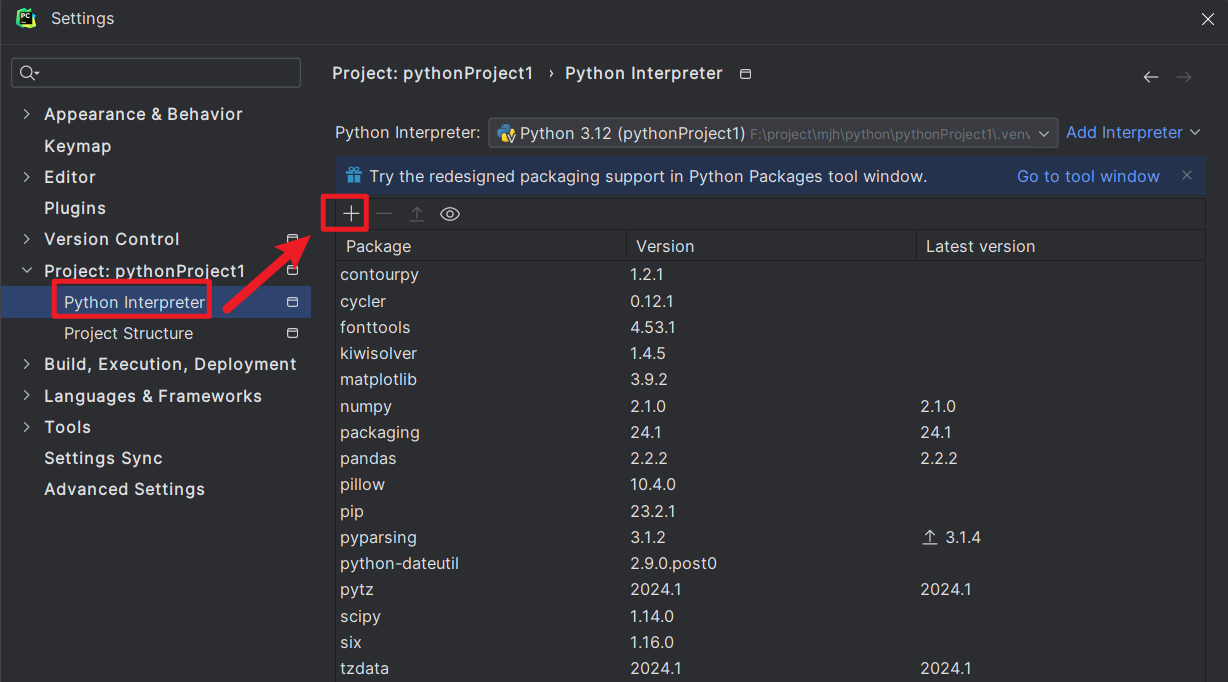The width and height of the screenshot is (1228, 682).
Task: Select the pip package row
Action: [x=770, y=511]
